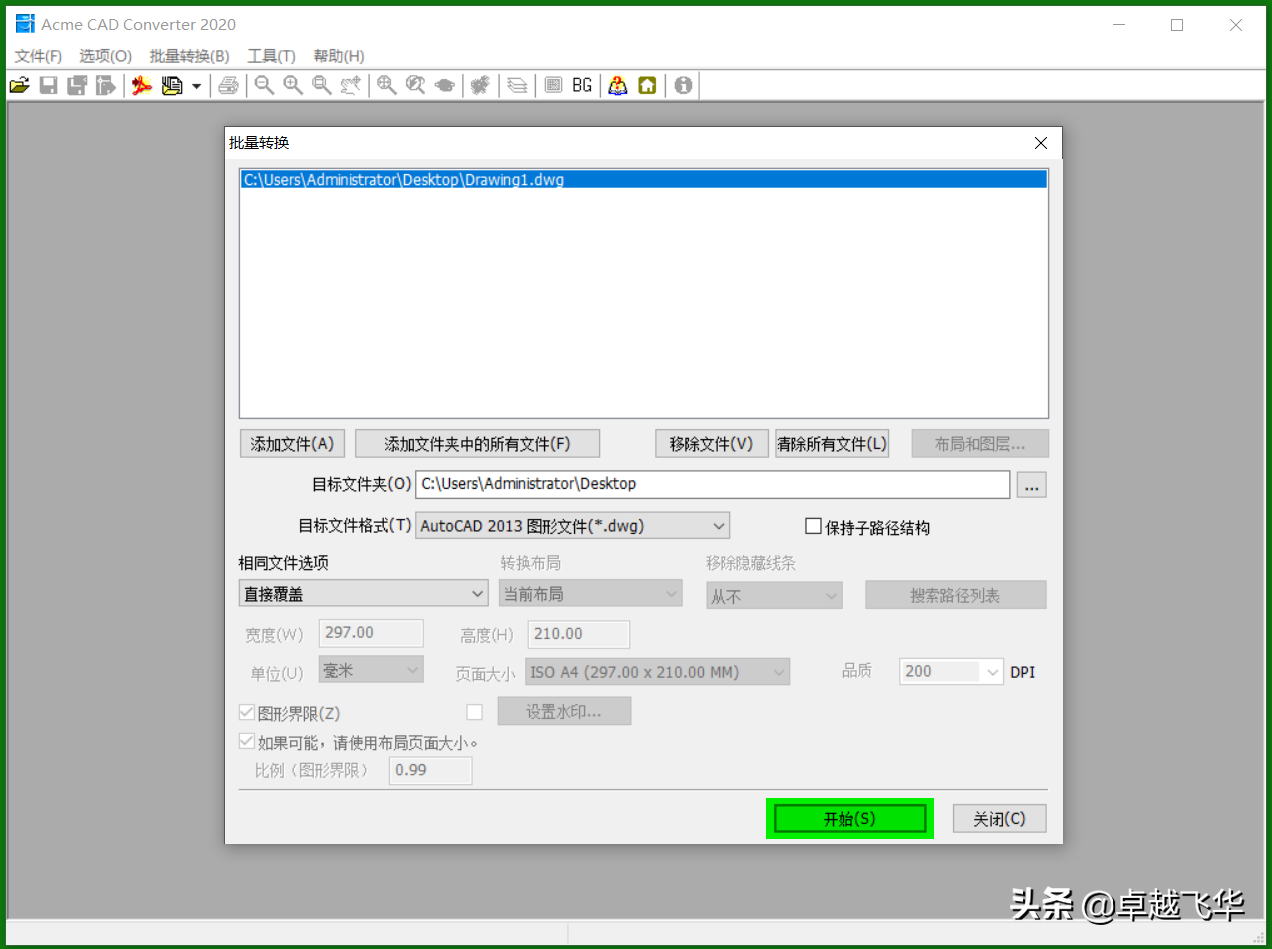
Task: Click the layers stack icon
Action: pos(517,86)
